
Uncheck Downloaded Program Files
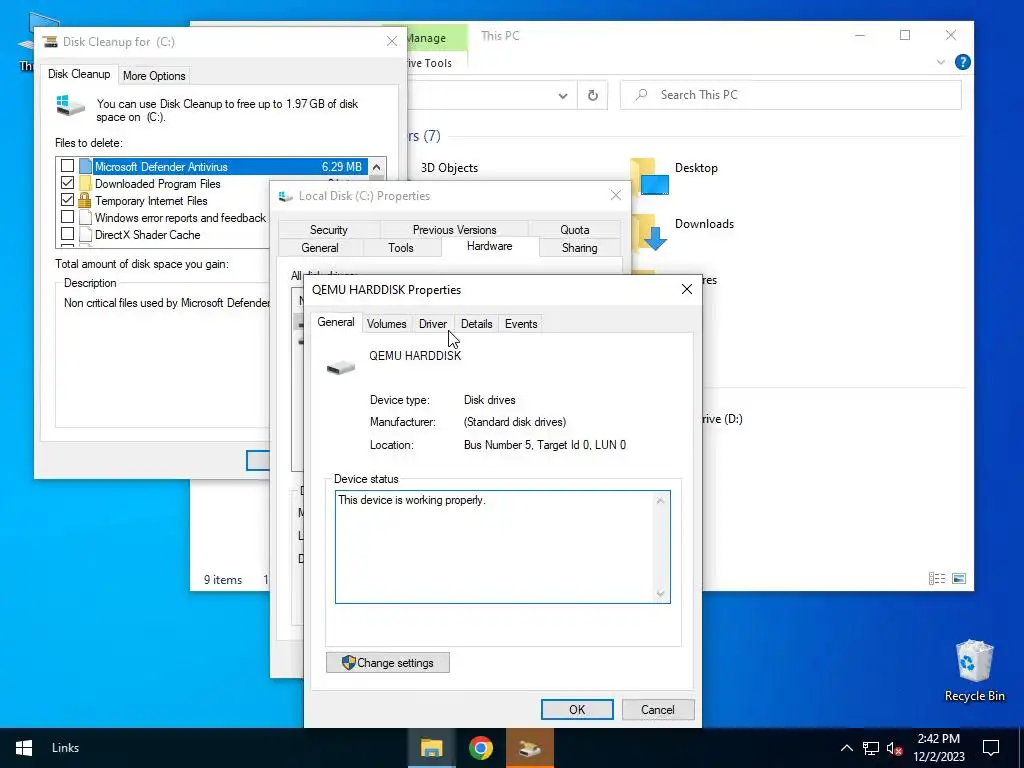(67, 183)
